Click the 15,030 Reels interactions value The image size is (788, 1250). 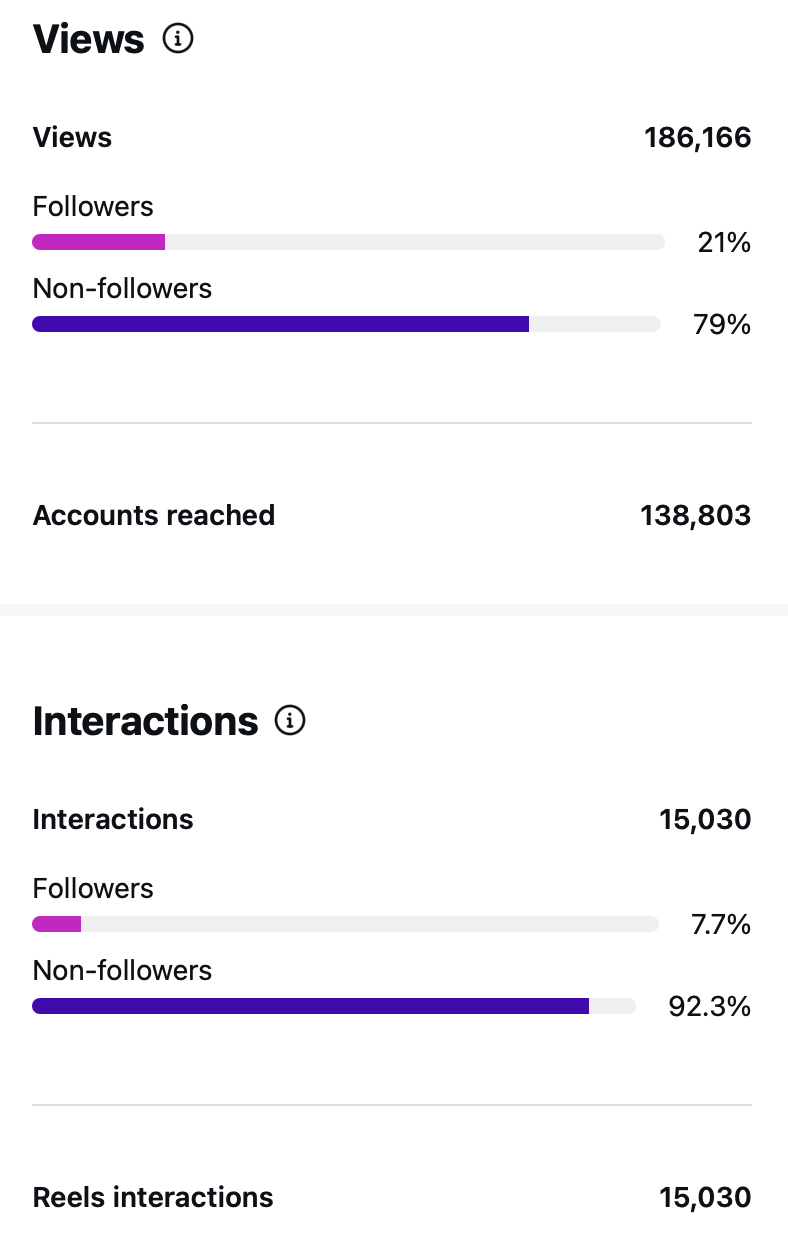pos(704,1197)
